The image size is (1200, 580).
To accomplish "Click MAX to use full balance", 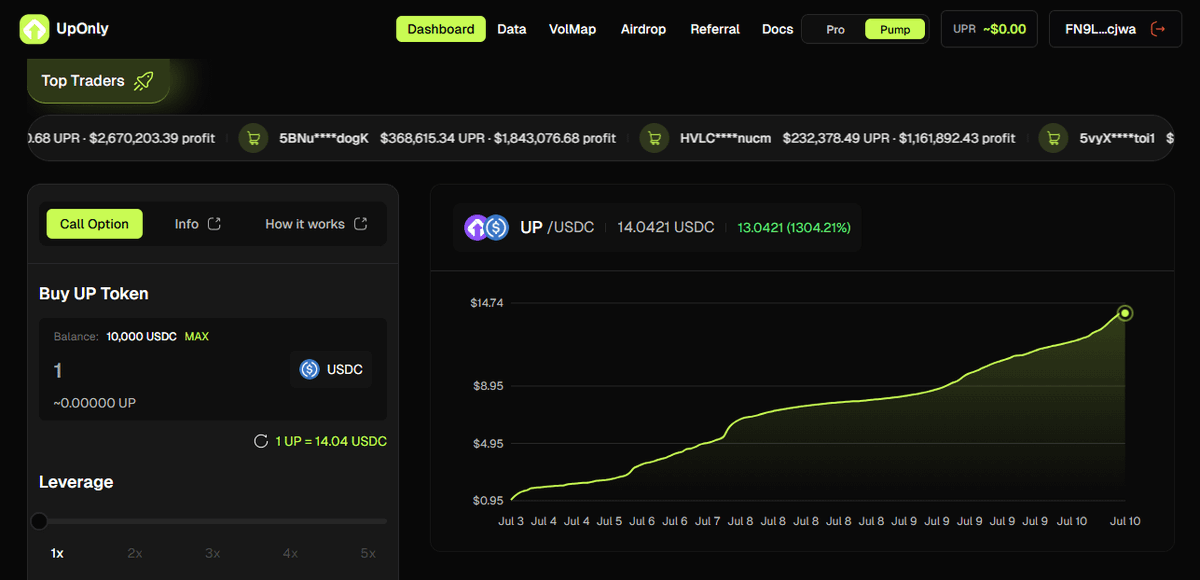I will tap(197, 337).
